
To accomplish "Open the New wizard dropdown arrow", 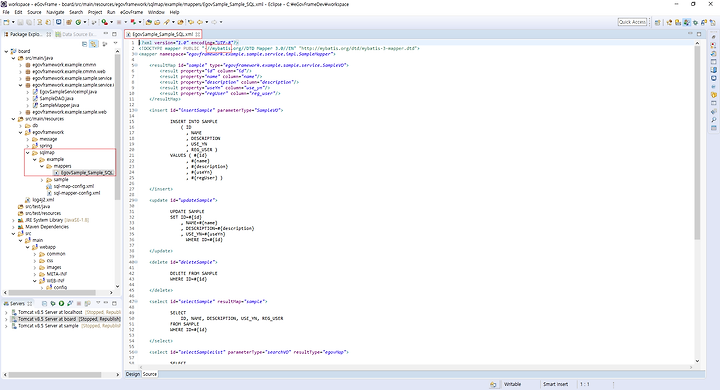I will click(13, 22).
